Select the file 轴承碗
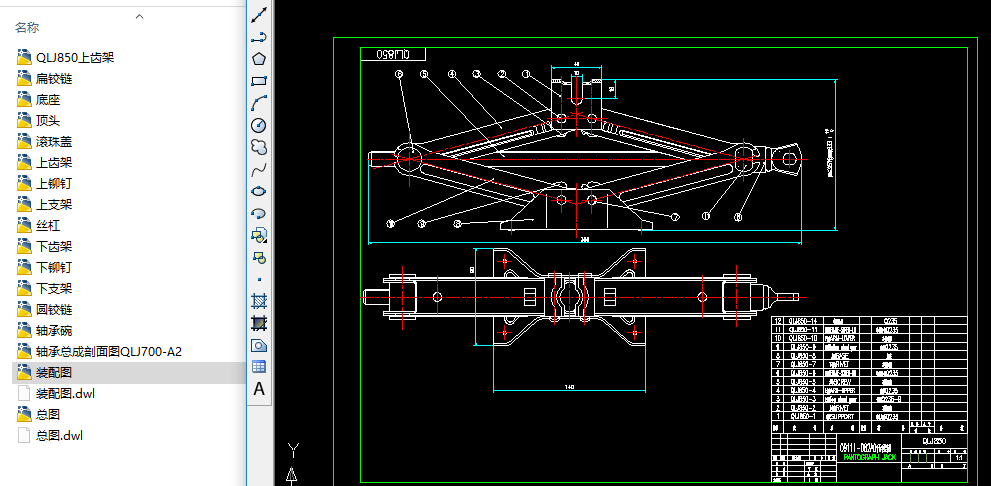Screen dimensions: 991x486 54,331
